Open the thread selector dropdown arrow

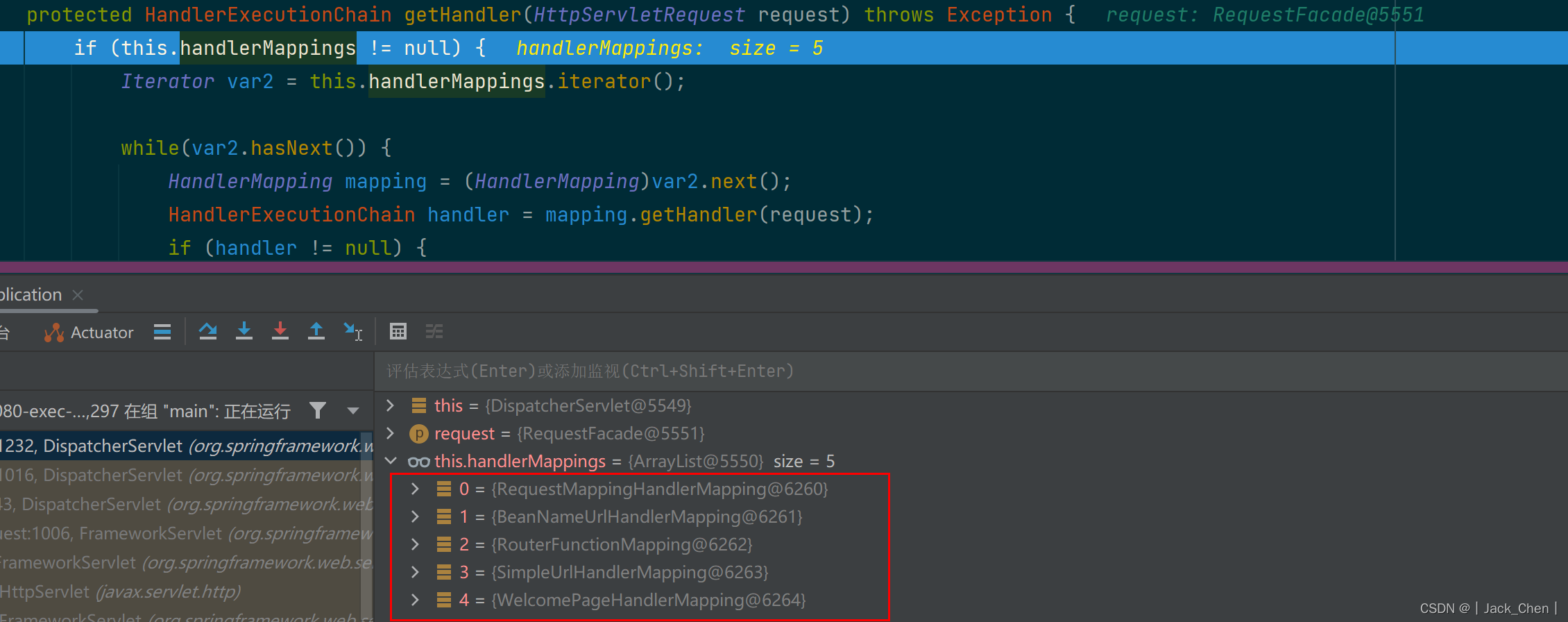(x=353, y=411)
